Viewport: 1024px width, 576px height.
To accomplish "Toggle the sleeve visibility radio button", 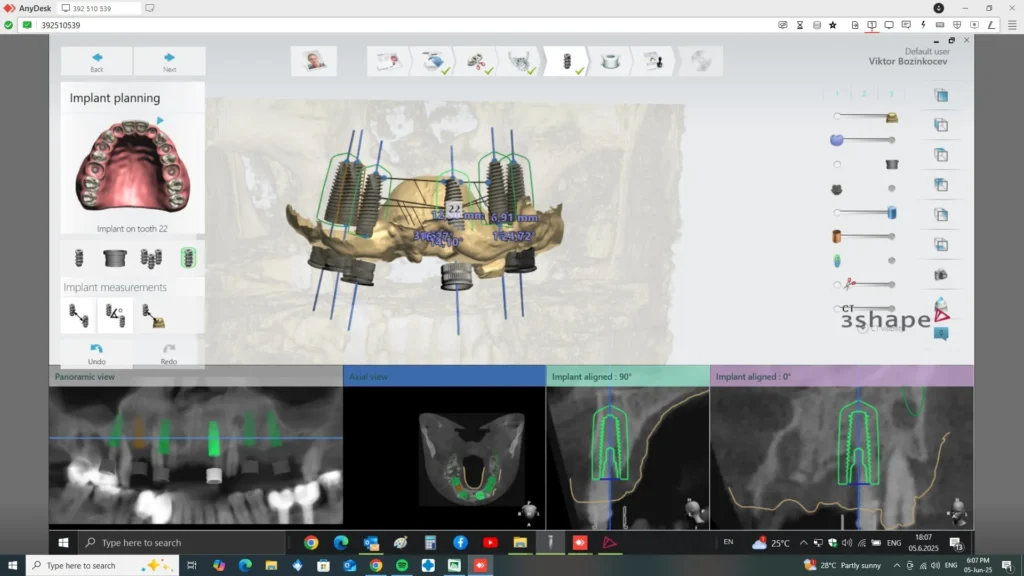I will (837, 164).
